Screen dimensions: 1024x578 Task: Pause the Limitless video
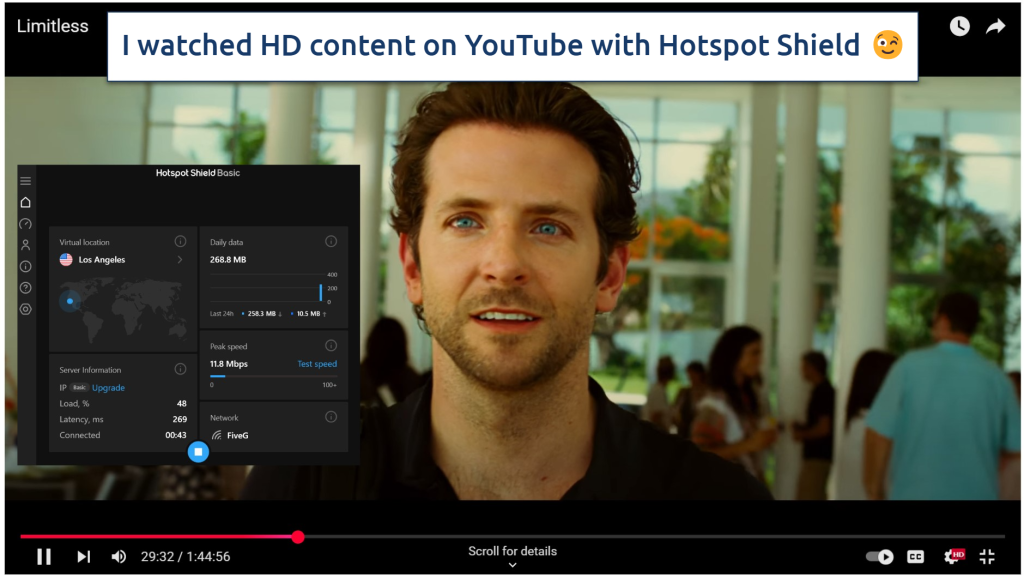pos(44,557)
